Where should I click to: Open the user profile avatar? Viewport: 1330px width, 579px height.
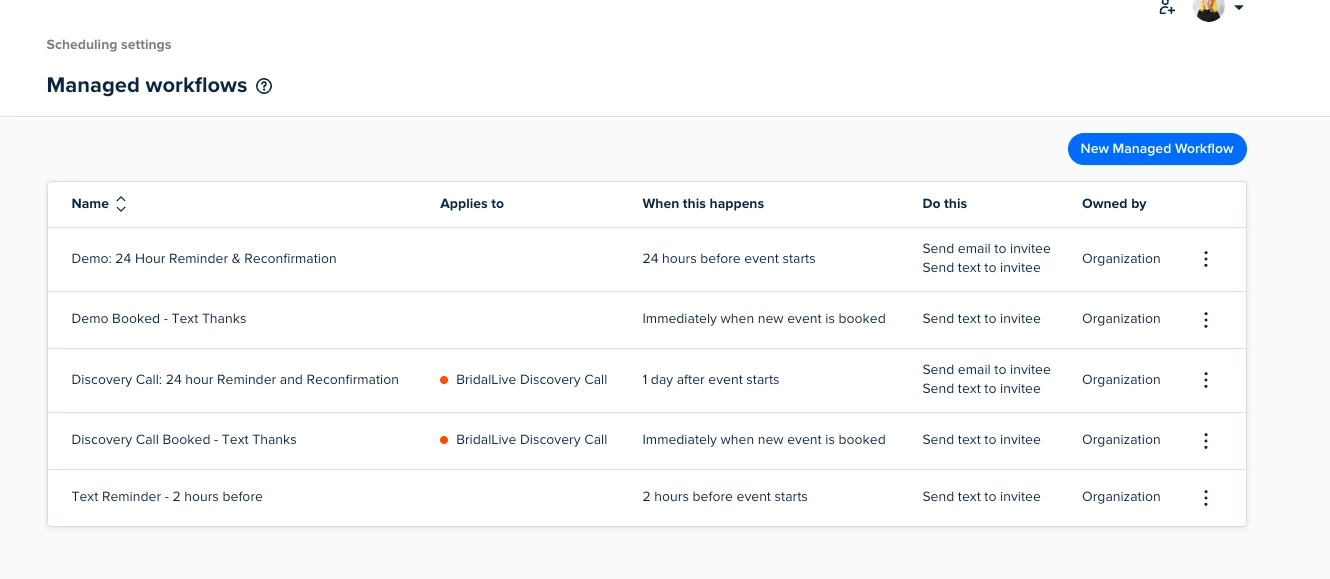[1208, 9]
